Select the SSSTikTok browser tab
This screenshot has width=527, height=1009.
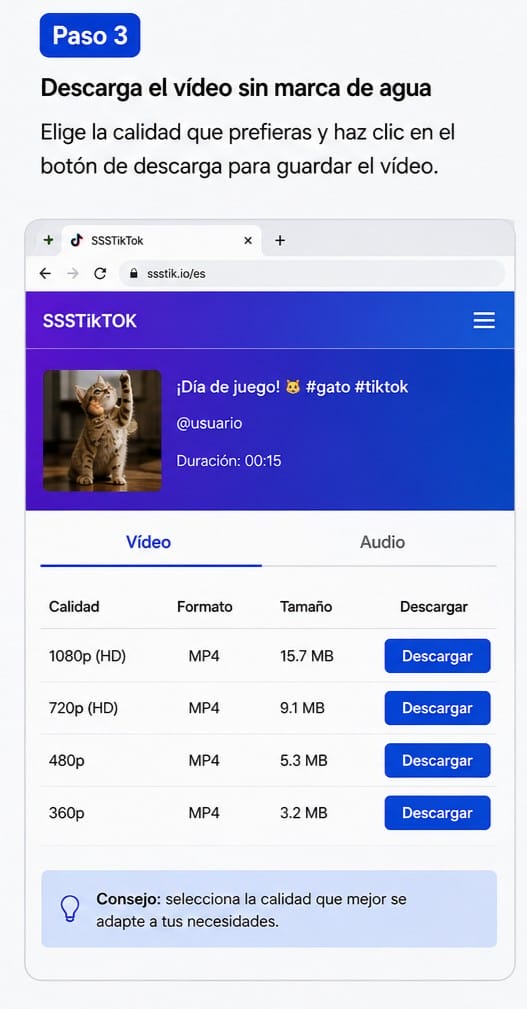[x=161, y=241]
